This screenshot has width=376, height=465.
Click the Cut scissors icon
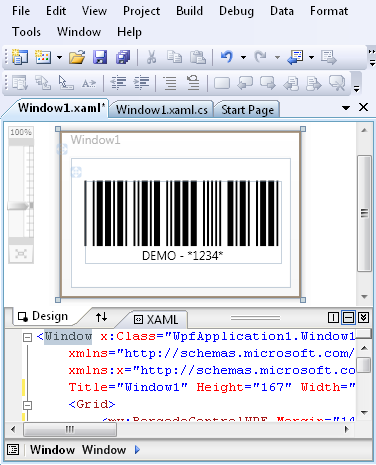click(x=151, y=57)
